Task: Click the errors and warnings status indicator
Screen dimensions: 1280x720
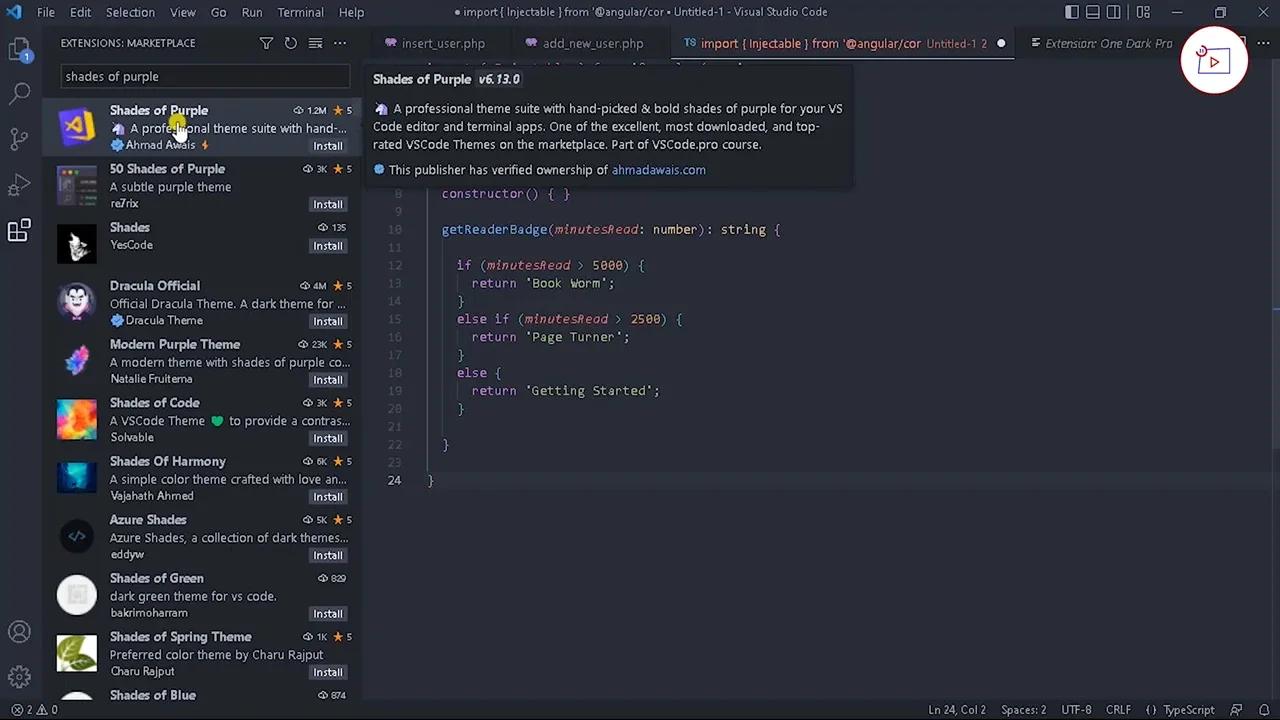Action: (32, 709)
